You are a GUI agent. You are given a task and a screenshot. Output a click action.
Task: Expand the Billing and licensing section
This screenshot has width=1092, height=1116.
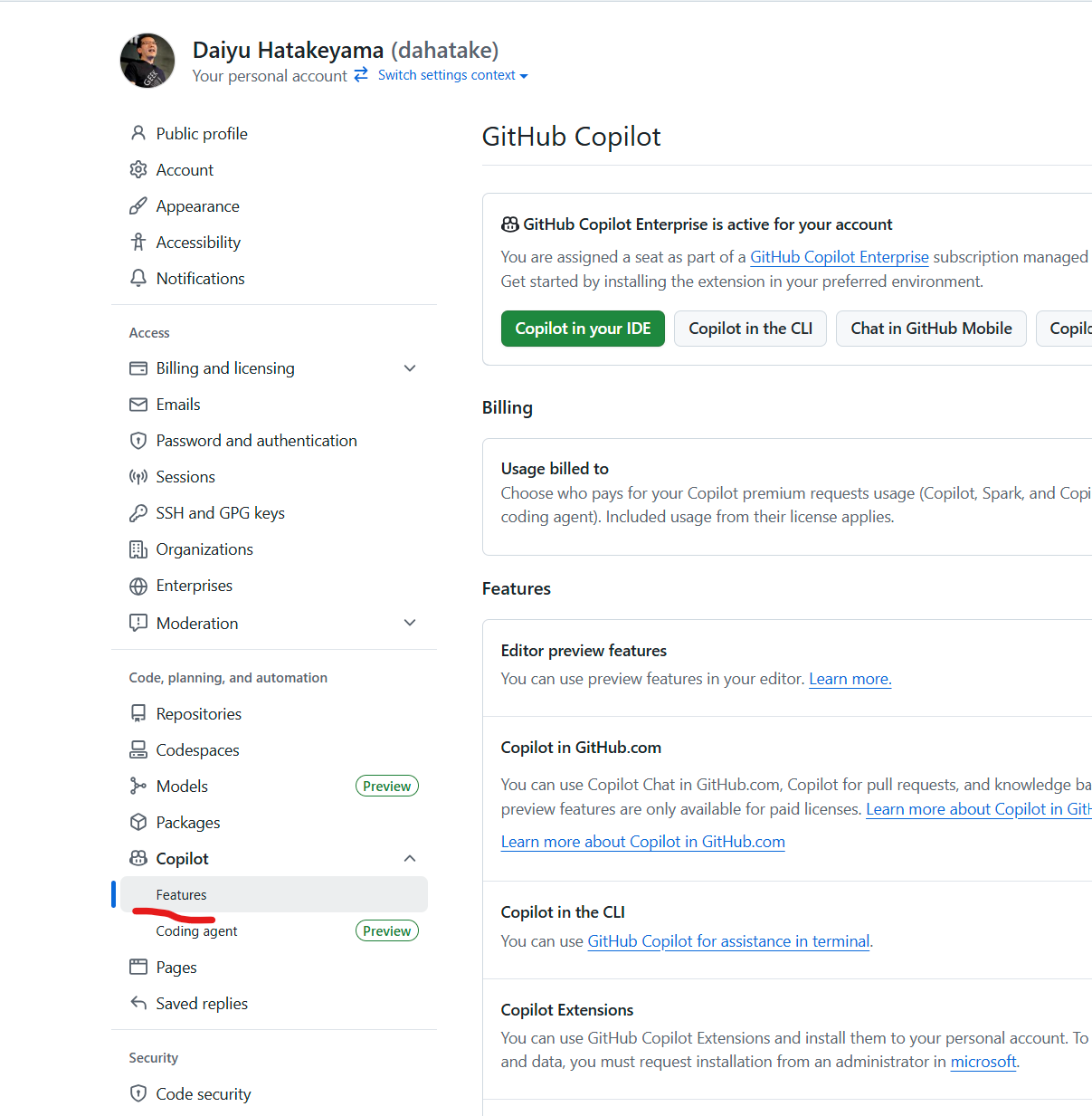click(410, 368)
